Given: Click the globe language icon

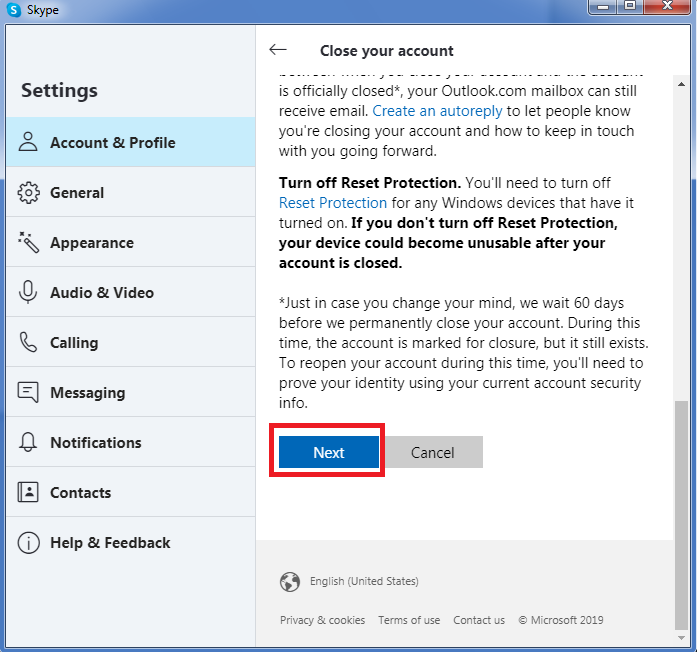Looking at the screenshot, I should pos(290,581).
